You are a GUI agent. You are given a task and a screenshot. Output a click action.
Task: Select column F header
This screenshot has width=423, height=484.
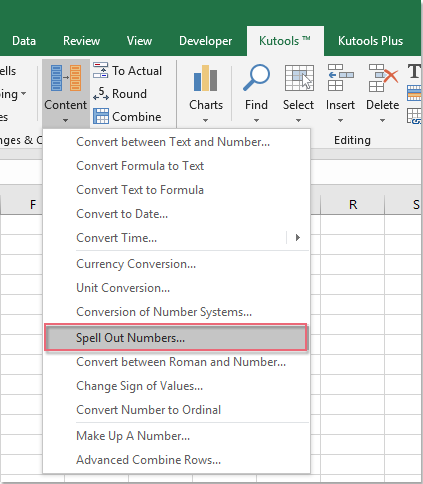coord(33,204)
